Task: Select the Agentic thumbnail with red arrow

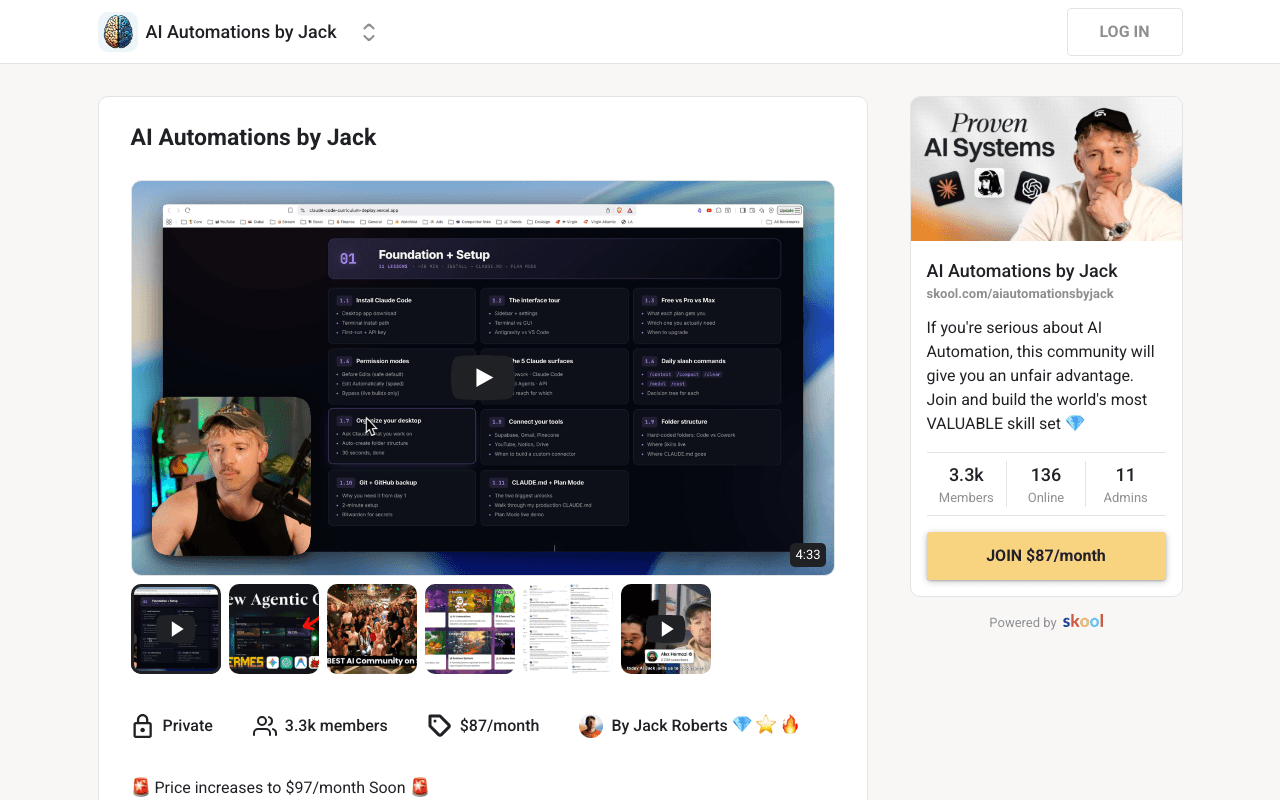Action: point(274,629)
